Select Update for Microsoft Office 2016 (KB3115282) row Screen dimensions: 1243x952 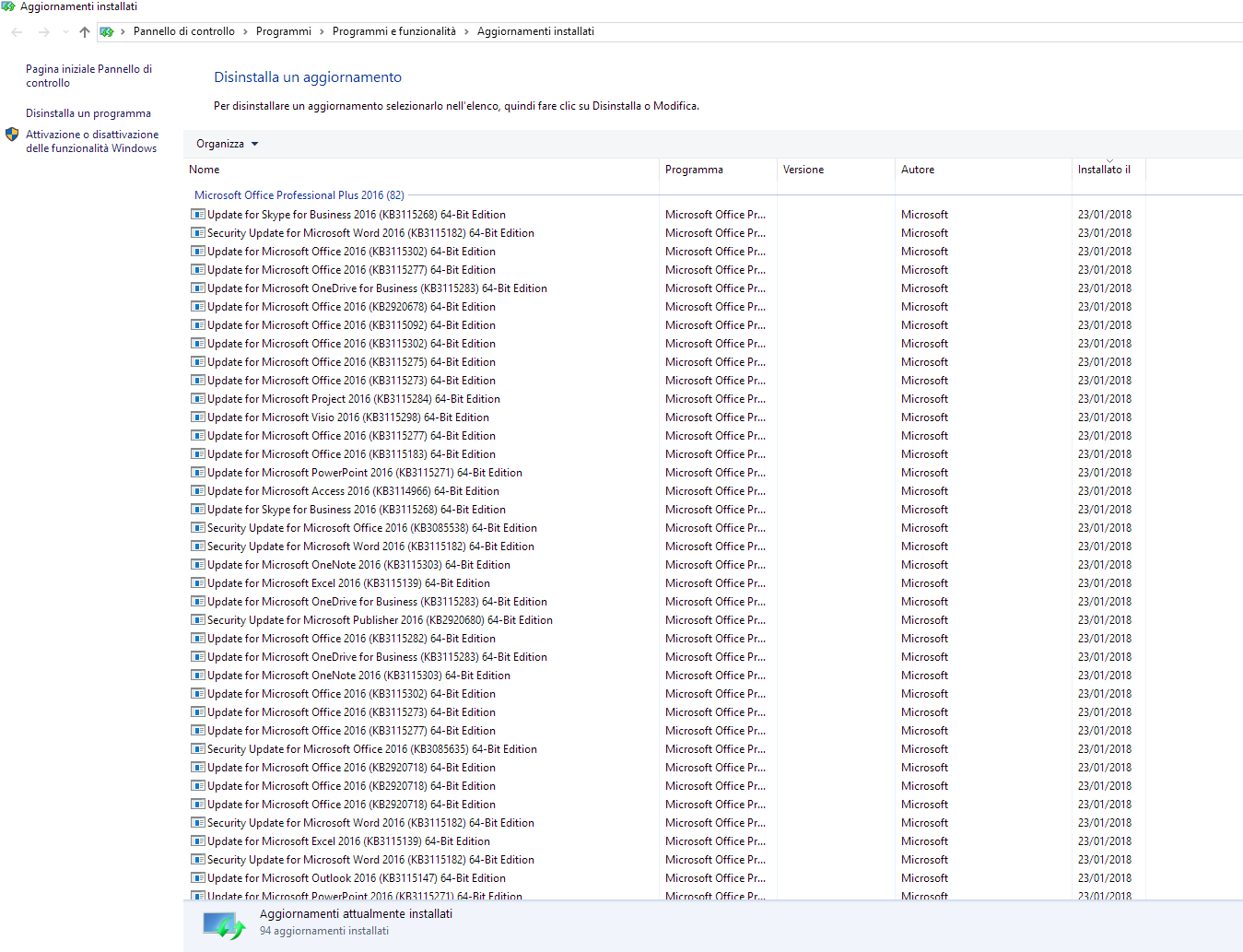click(x=664, y=639)
